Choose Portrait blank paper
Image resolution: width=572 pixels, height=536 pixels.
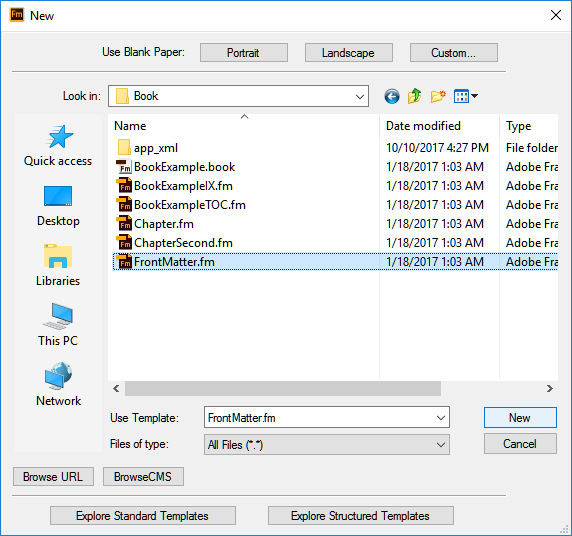244,53
